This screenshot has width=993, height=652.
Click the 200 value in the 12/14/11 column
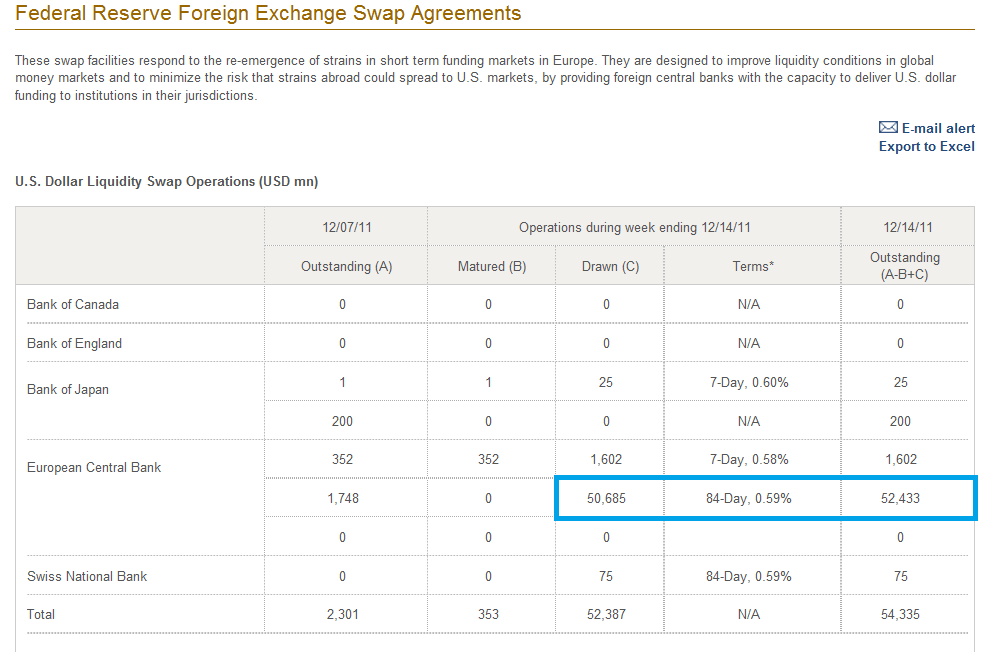[x=900, y=422]
